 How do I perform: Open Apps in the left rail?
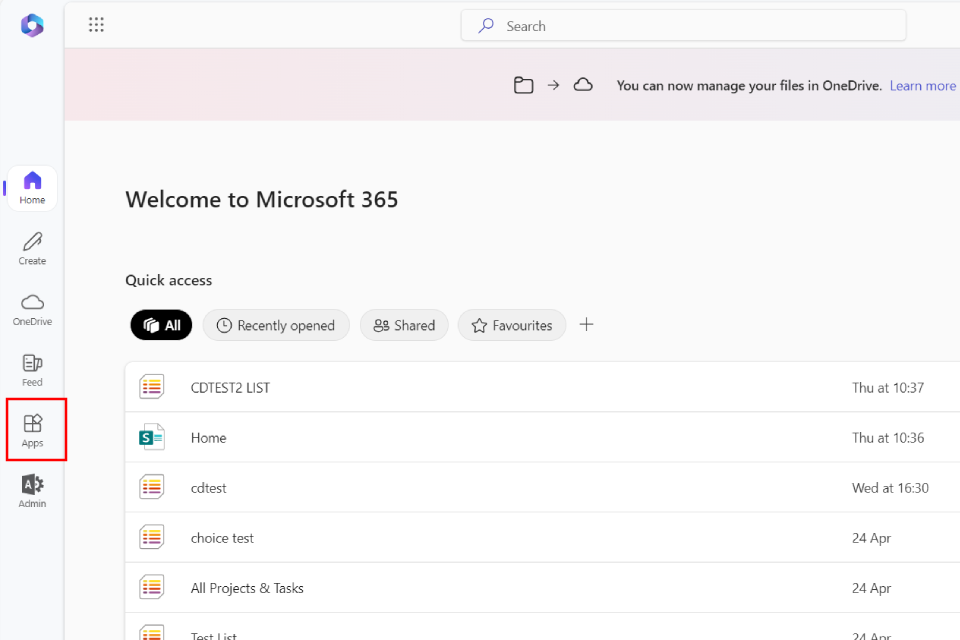(32, 431)
